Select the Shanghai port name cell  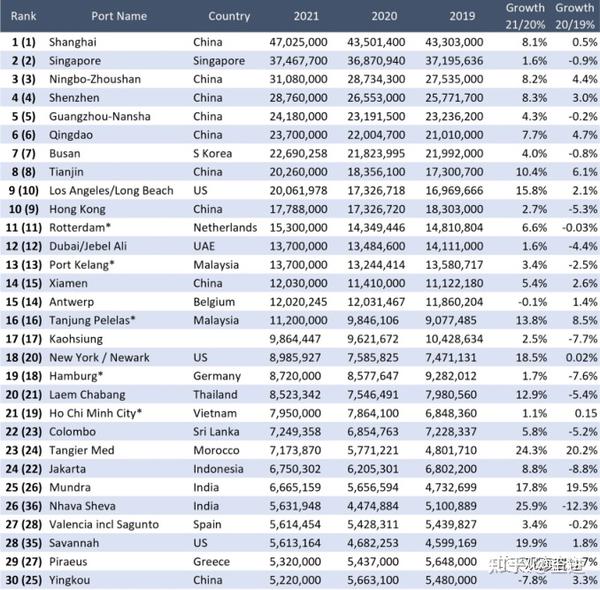point(73,42)
